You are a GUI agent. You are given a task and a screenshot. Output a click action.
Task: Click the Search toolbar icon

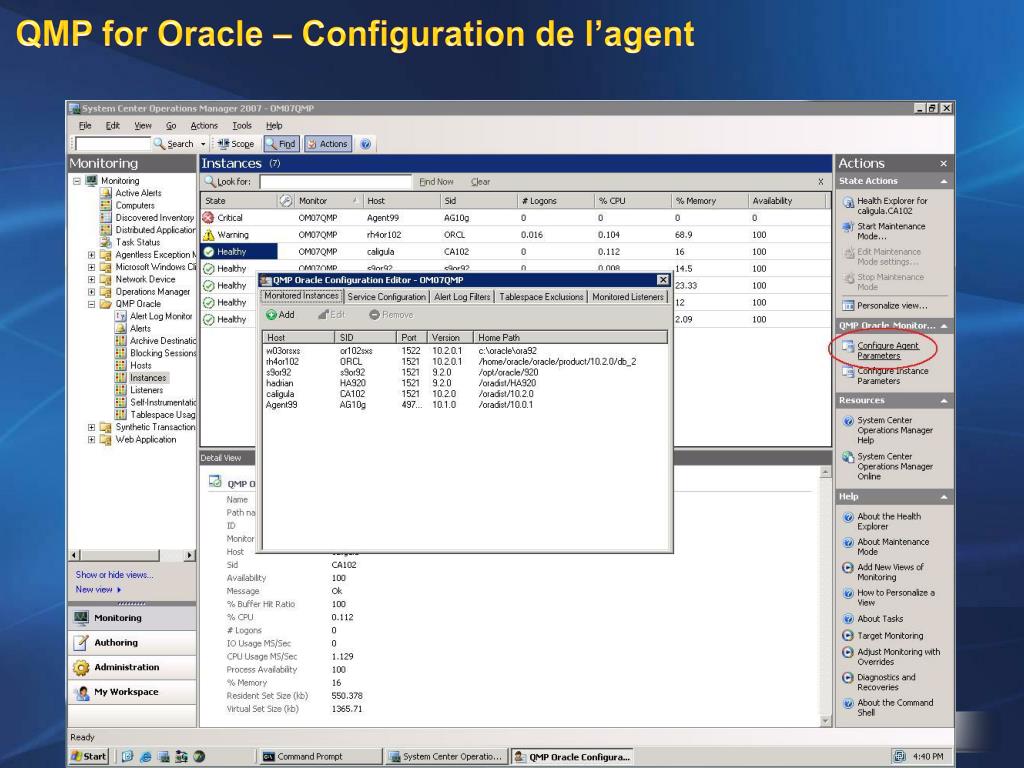(174, 144)
